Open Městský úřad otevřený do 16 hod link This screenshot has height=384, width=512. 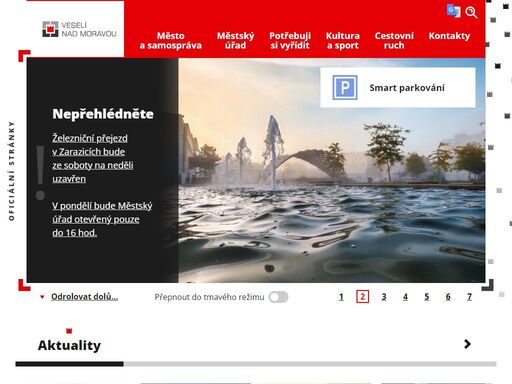[102, 219]
